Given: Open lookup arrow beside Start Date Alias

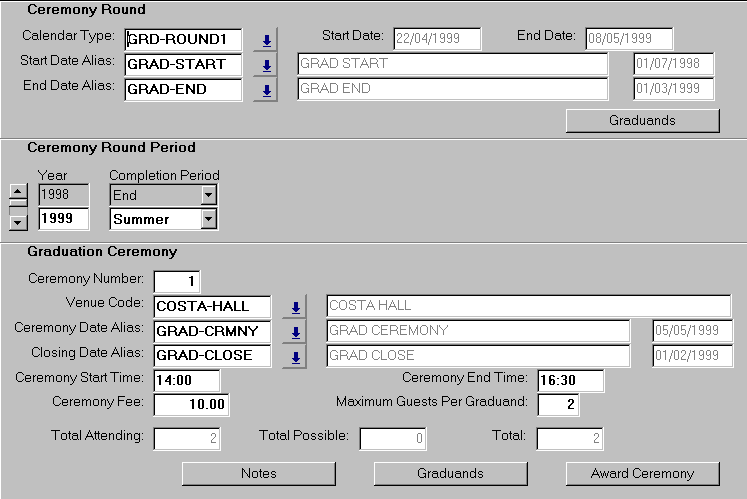Looking at the screenshot, I should pos(266,65).
